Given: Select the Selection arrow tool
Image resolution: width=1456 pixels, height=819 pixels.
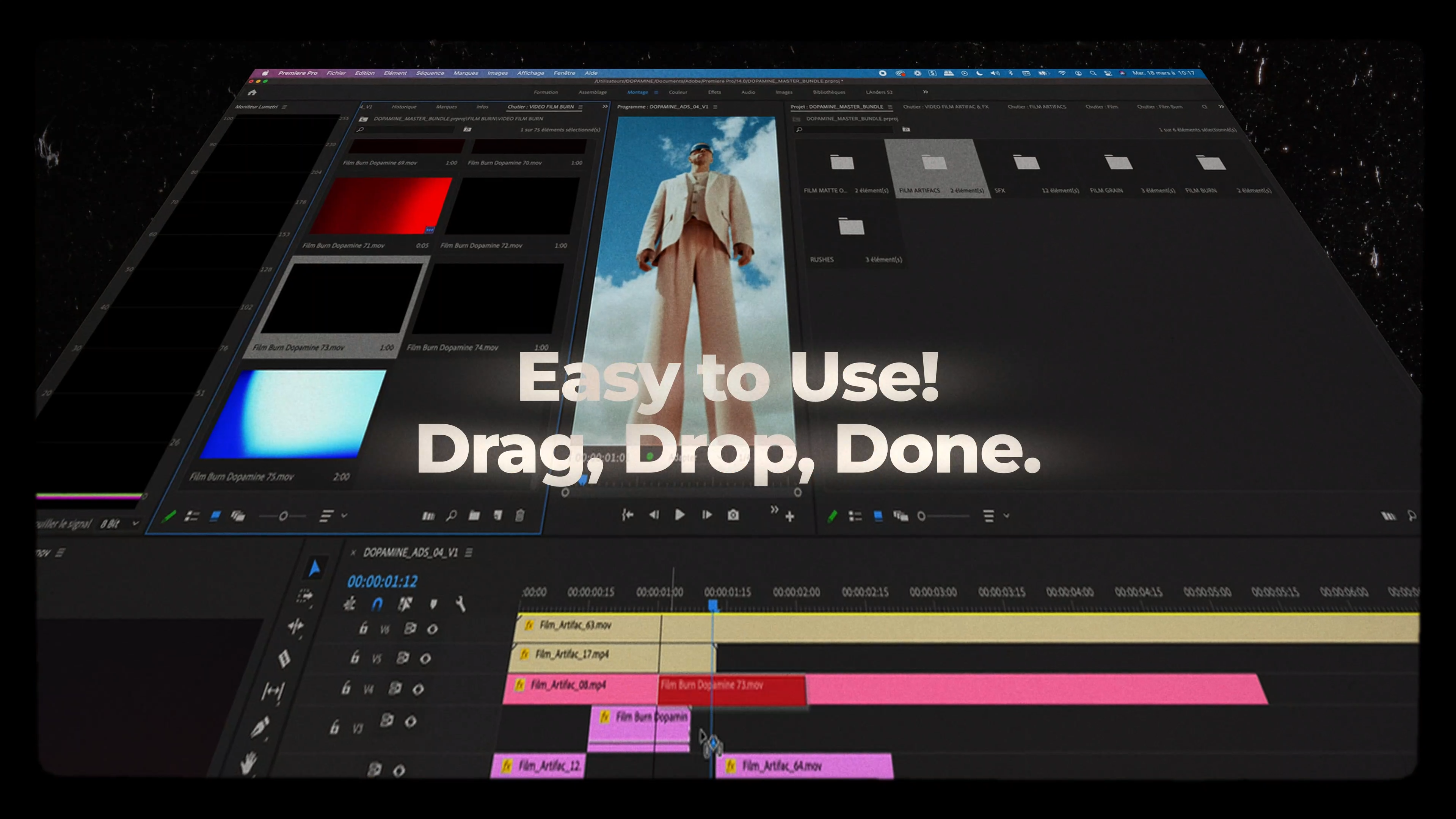Looking at the screenshot, I should pyautogui.click(x=315, y=568).
